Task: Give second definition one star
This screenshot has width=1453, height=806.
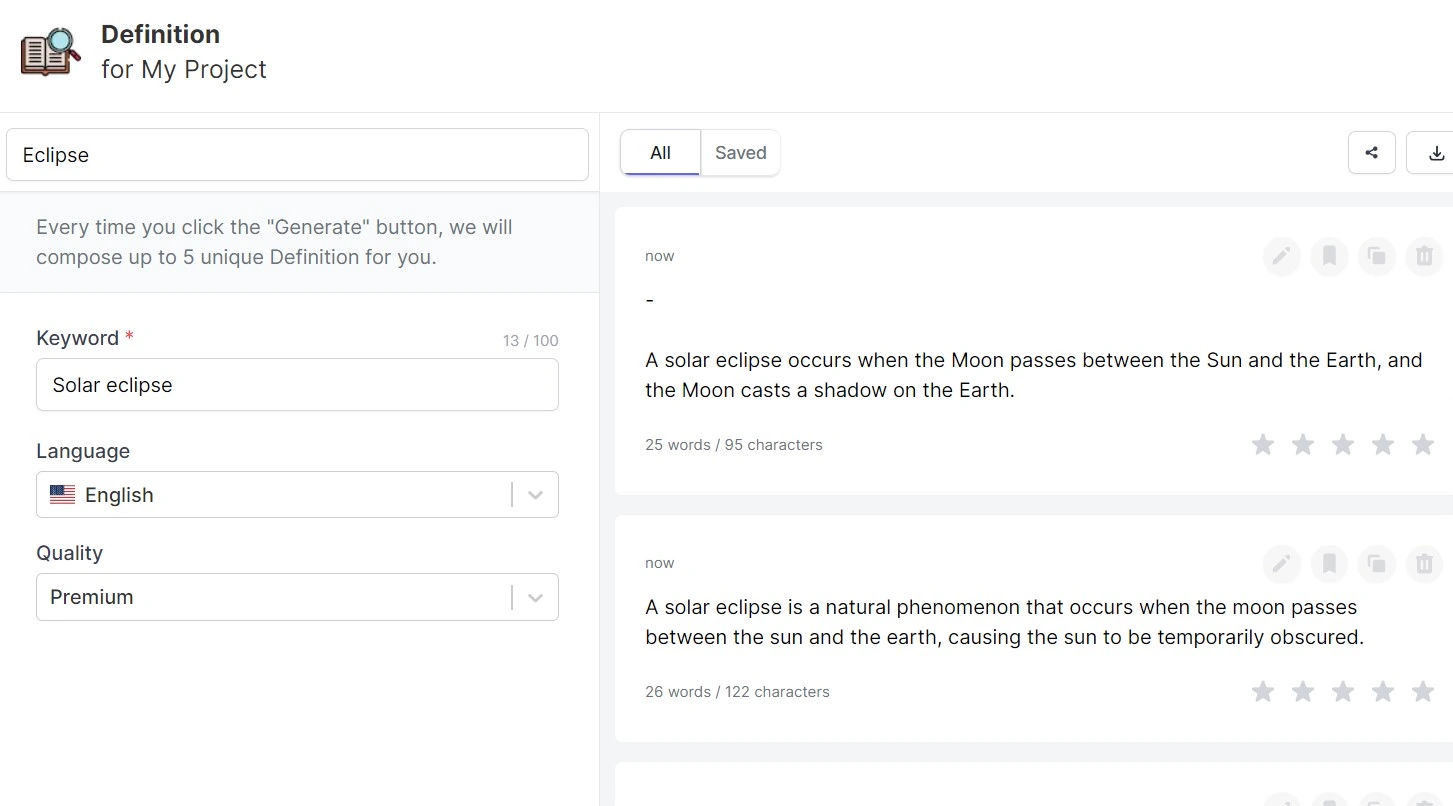Action: point(1263,691)
